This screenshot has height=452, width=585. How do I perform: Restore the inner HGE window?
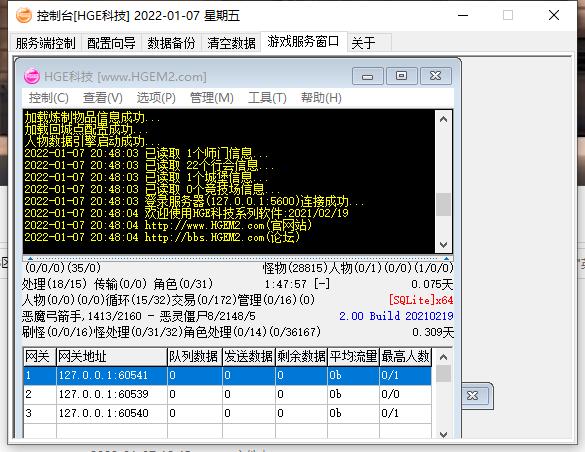[x=401, y=76]
